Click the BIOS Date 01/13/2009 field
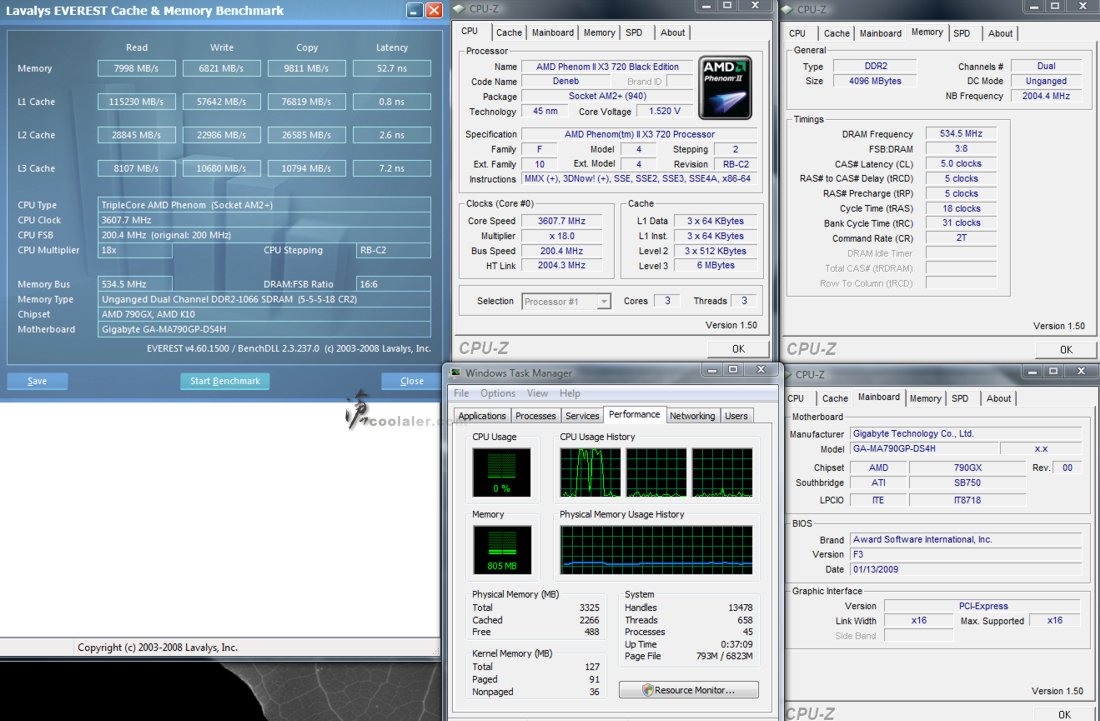 point(966,570)
